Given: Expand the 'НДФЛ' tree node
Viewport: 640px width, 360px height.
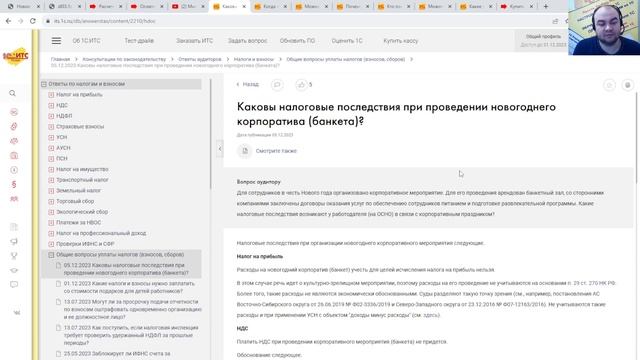Looking at the screenshot, I should 51,116.
